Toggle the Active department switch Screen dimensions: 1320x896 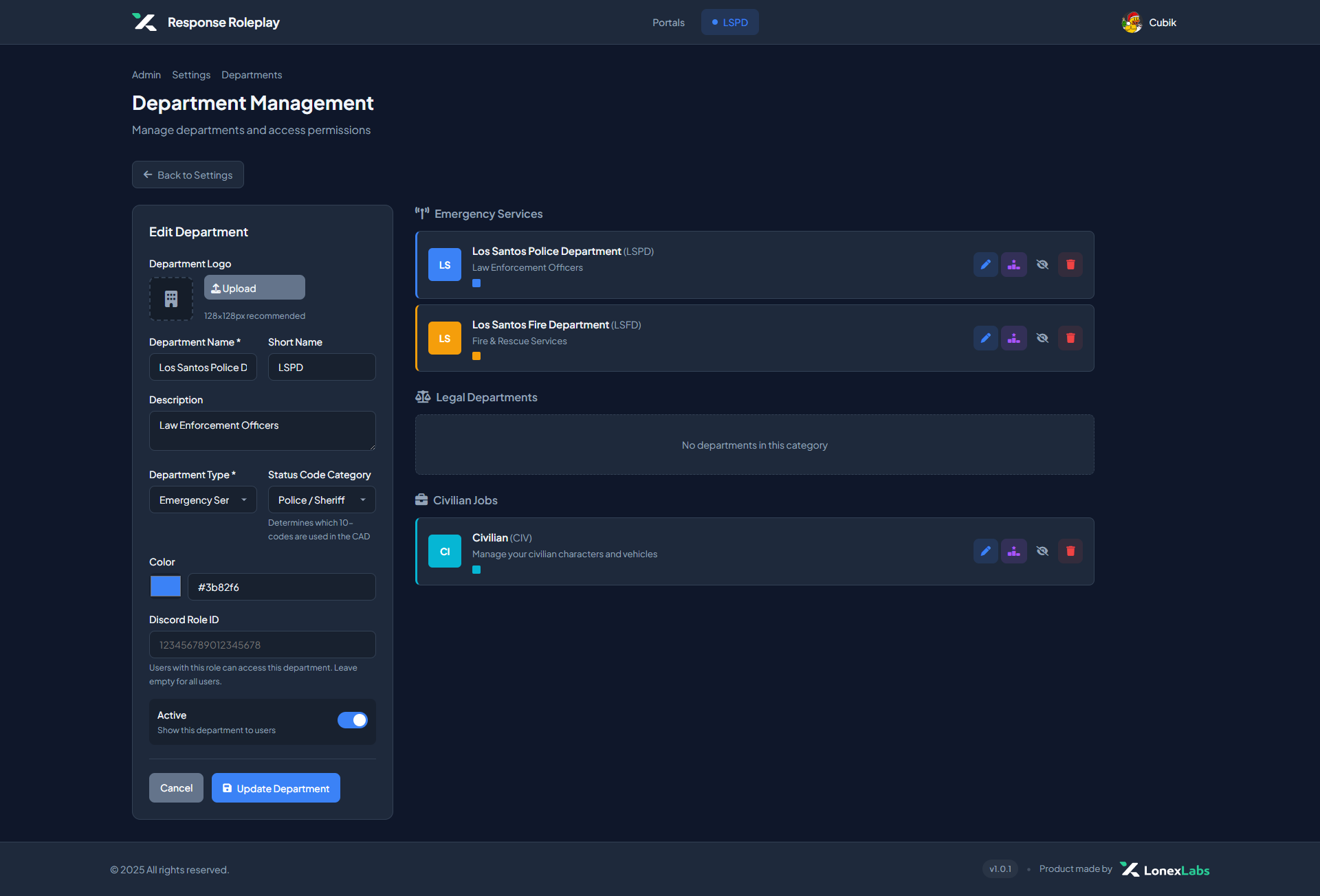click(353, 720)
